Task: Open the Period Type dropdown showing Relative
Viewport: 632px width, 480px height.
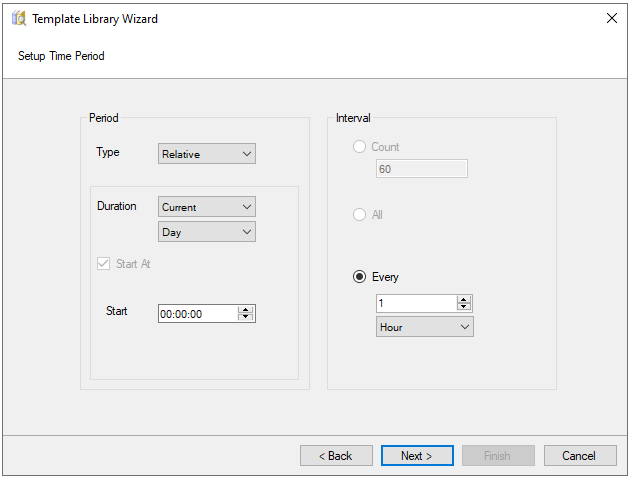Action: 207,154
